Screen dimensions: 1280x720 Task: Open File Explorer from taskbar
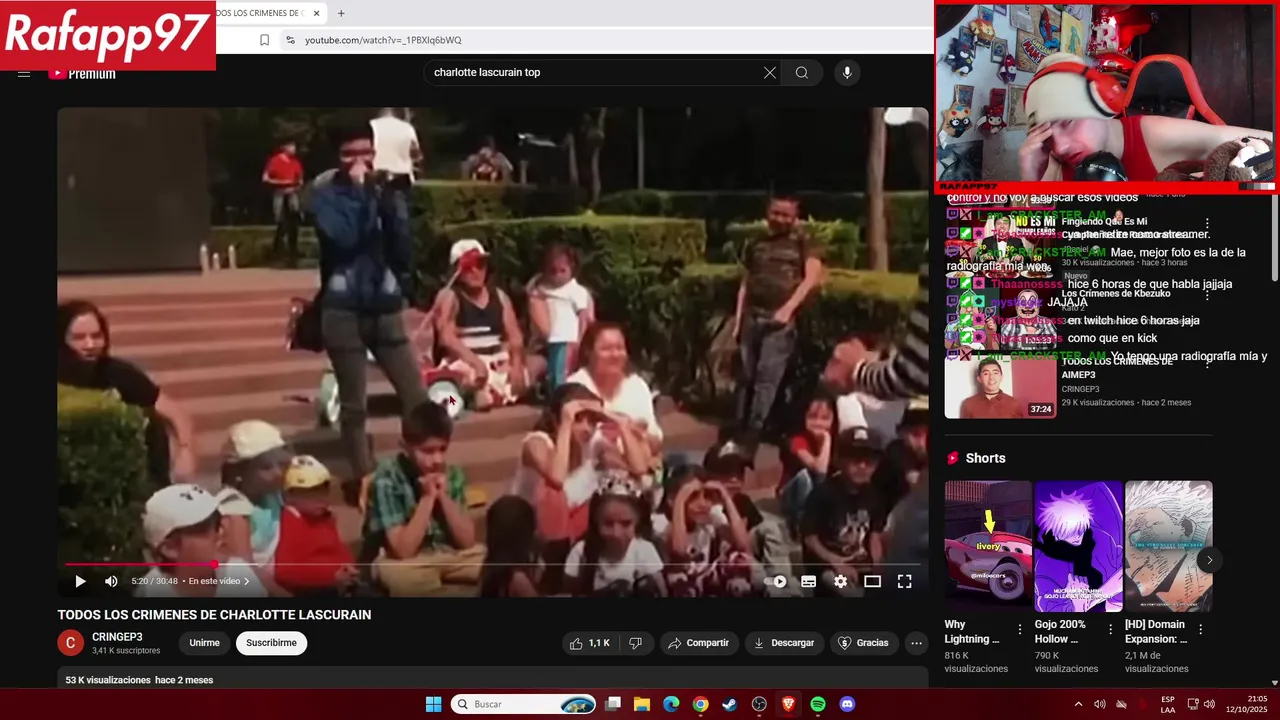click(642, 704)
